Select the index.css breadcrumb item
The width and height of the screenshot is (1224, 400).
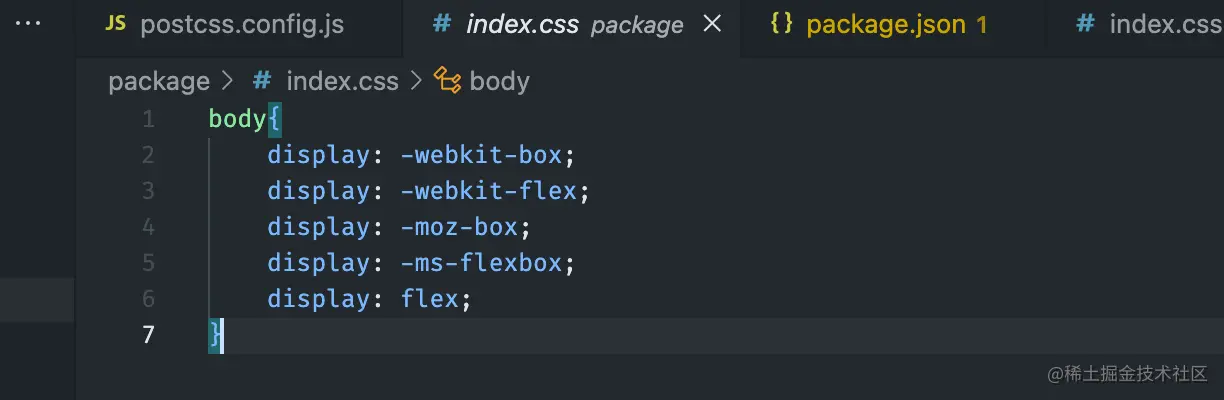click(x=342, y=81)
